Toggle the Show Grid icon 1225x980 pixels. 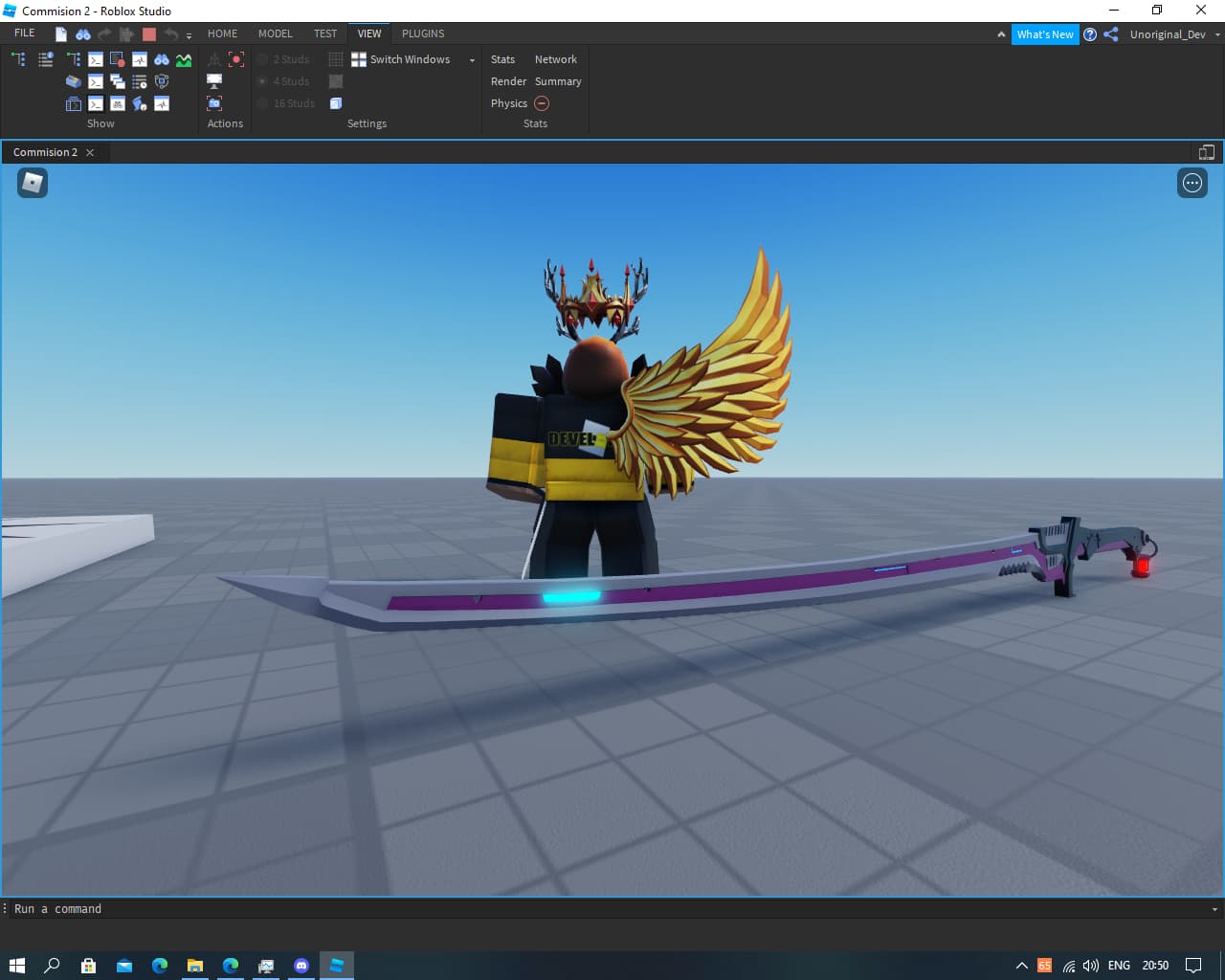pyautogui.click(x=336, y=59)
